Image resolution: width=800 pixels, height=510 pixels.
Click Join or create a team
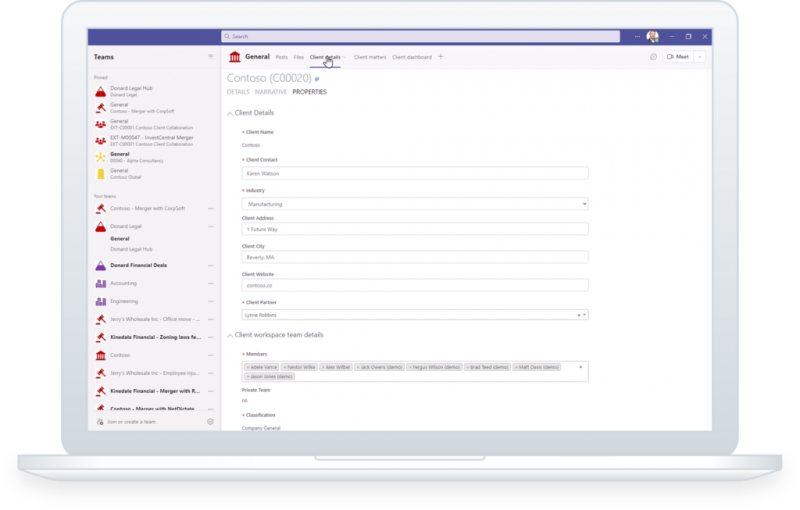[125, 422]
